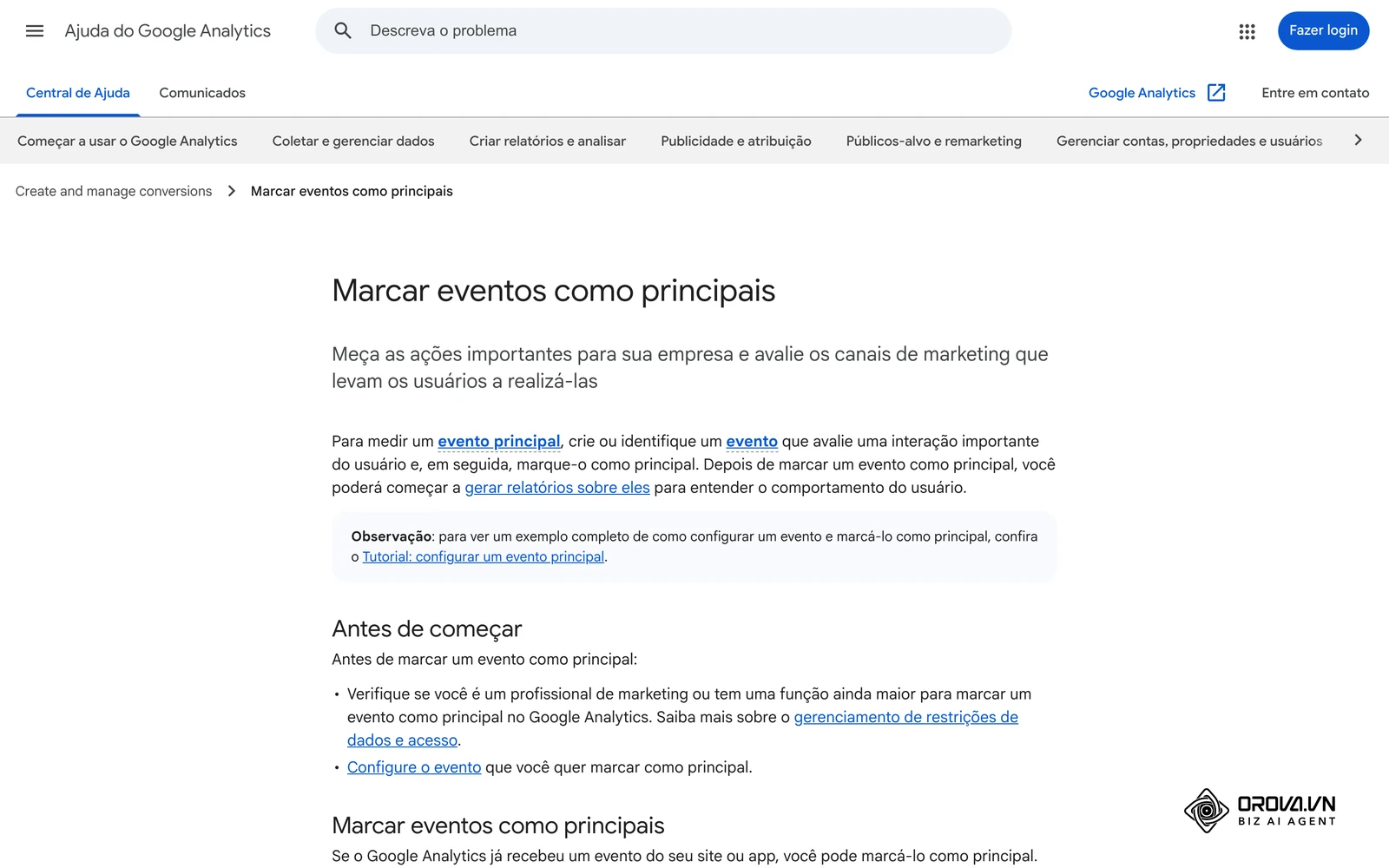Follow the evento principal link
The image size is (1389, 868).
pyautogui.click(x=499, y=441)
